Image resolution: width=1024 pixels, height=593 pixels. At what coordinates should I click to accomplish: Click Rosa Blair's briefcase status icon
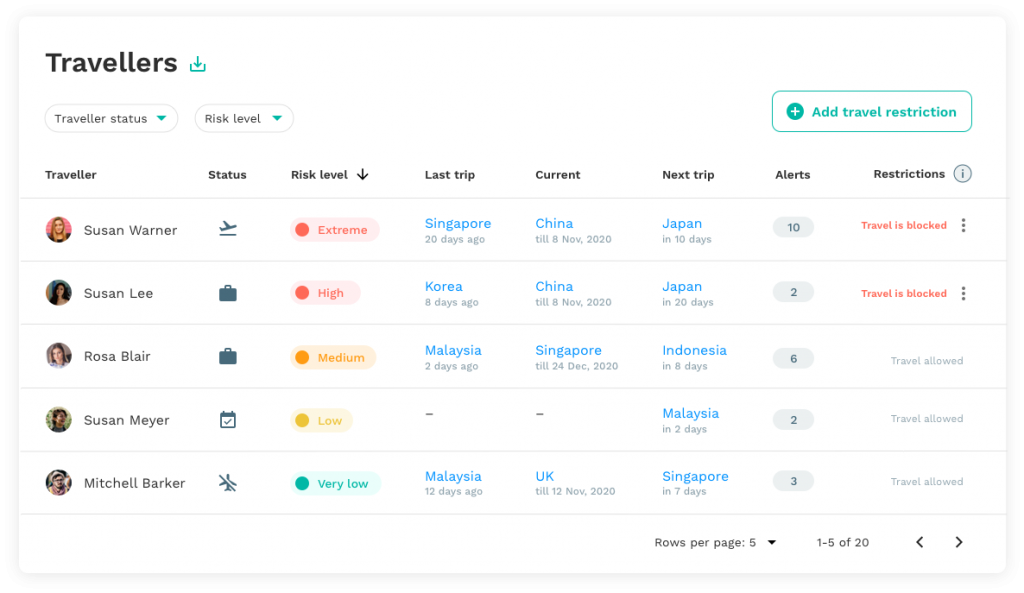point(227,357)
